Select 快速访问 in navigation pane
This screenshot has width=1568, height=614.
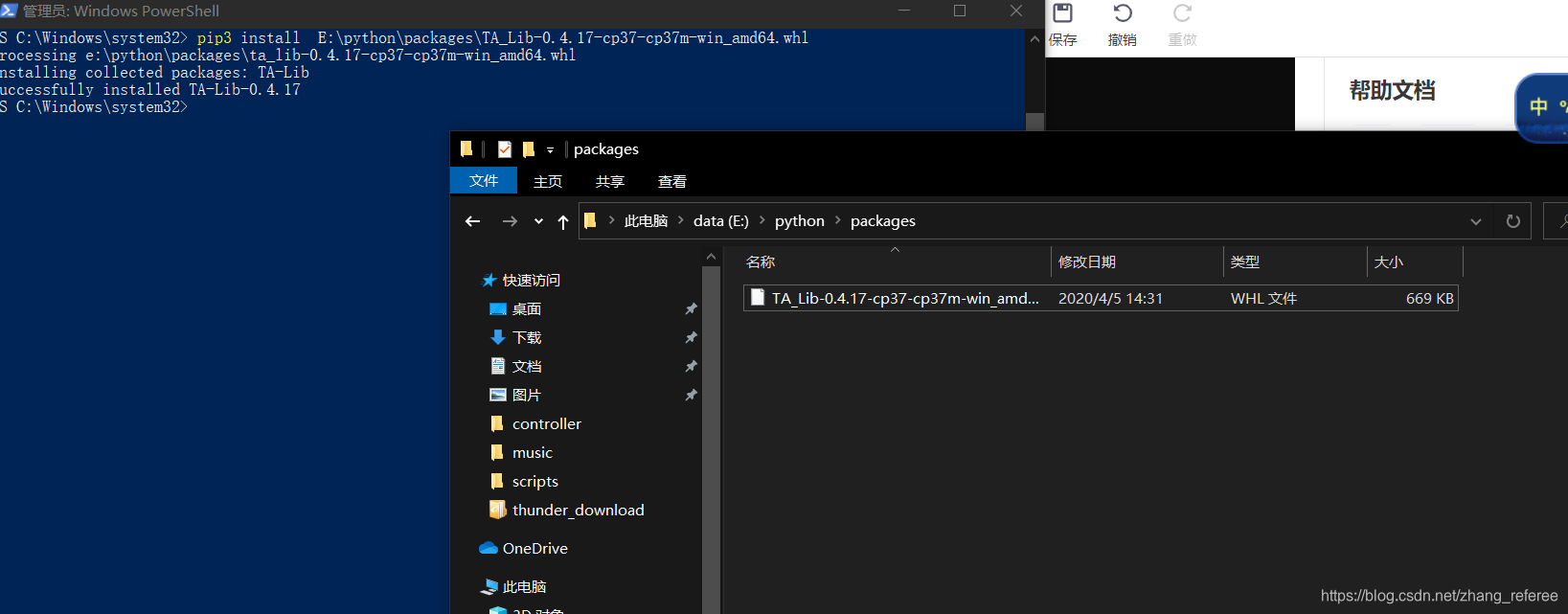(532, 281)
